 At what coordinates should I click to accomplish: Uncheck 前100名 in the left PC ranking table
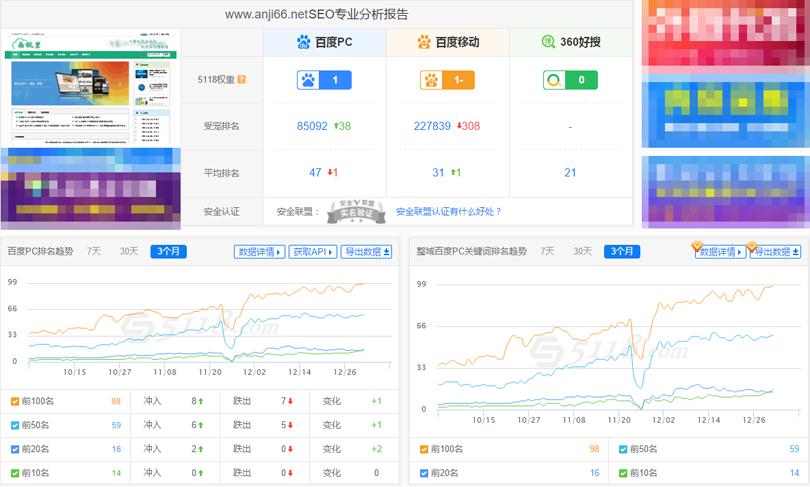point(15,401)
